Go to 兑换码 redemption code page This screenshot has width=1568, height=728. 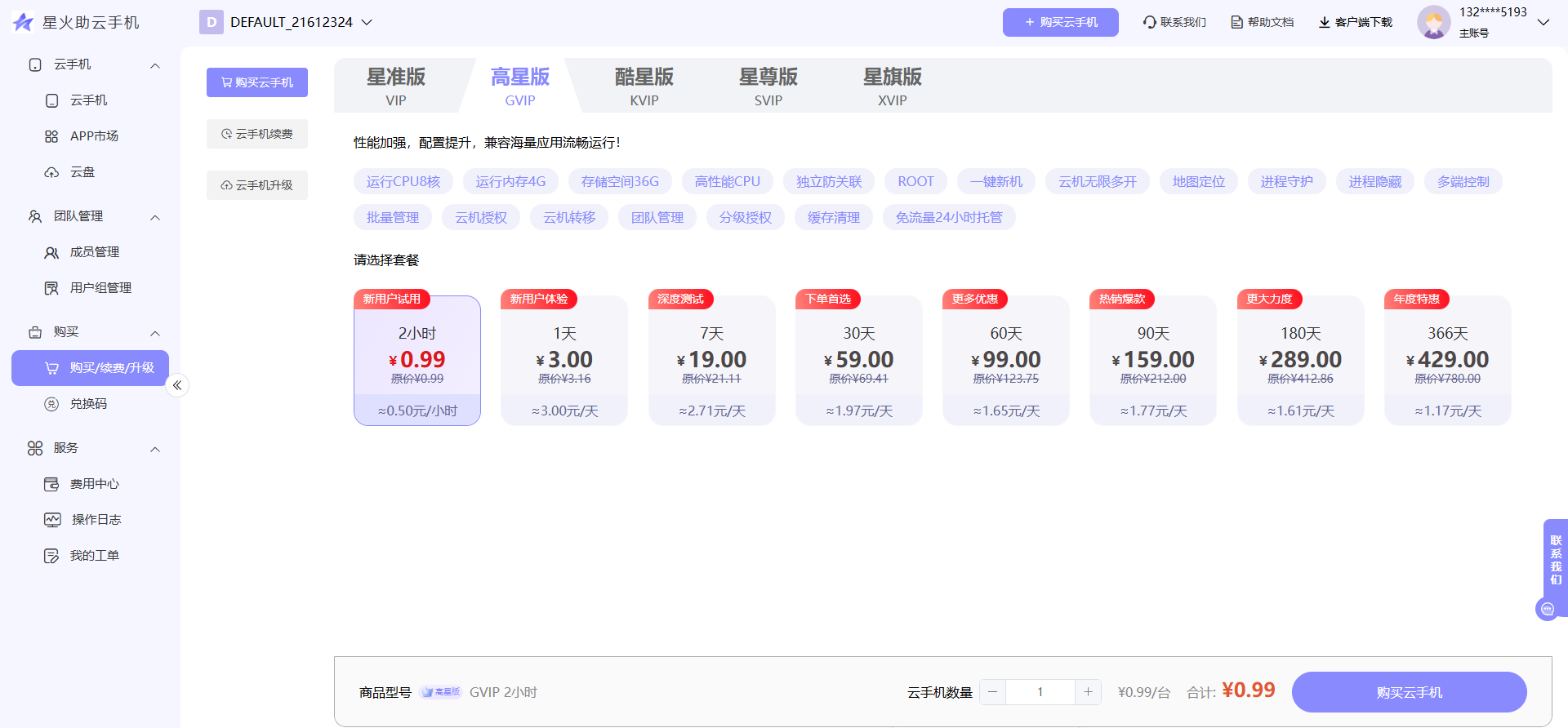pos(87,404)
